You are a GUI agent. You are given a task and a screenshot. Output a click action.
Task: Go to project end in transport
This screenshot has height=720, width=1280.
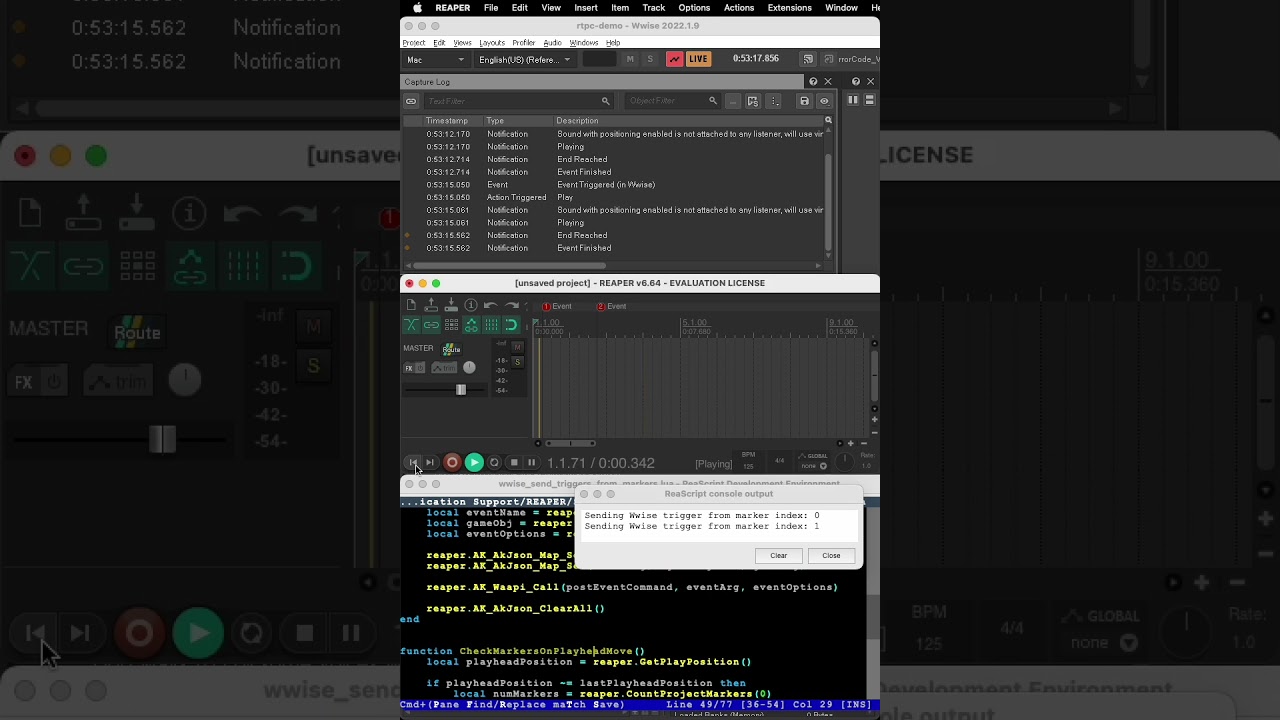[x=430, y=462]
